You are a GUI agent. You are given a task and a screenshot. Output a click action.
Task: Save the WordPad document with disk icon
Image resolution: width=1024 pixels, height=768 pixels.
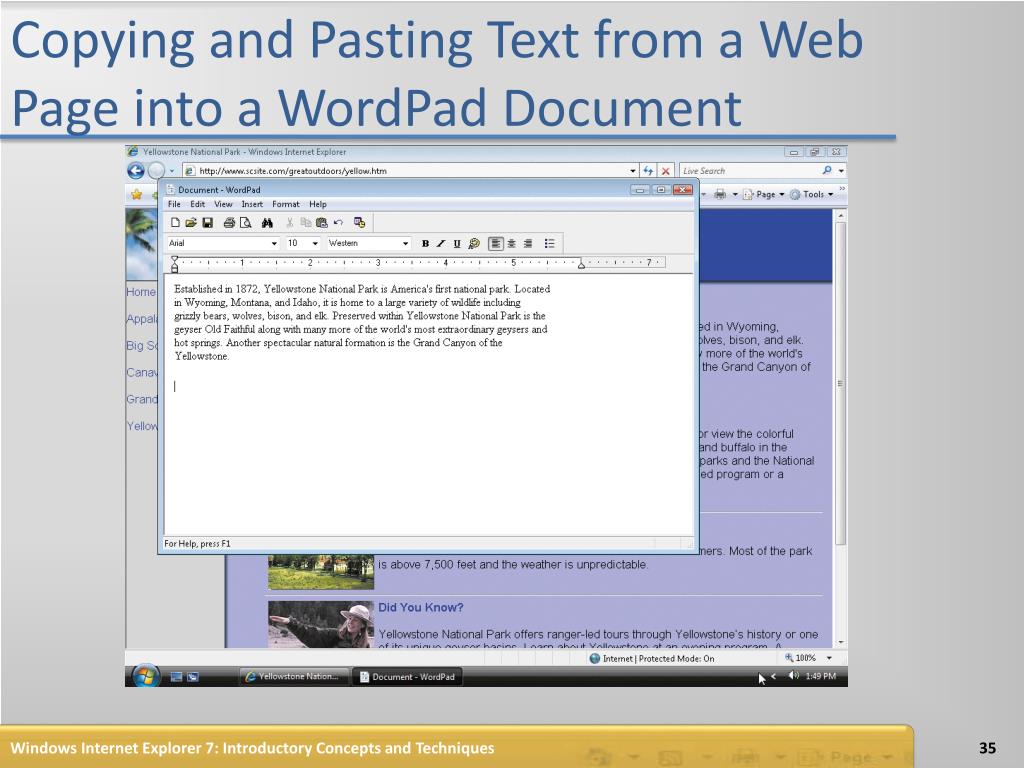pyautogui.click(x=208, y=223)
